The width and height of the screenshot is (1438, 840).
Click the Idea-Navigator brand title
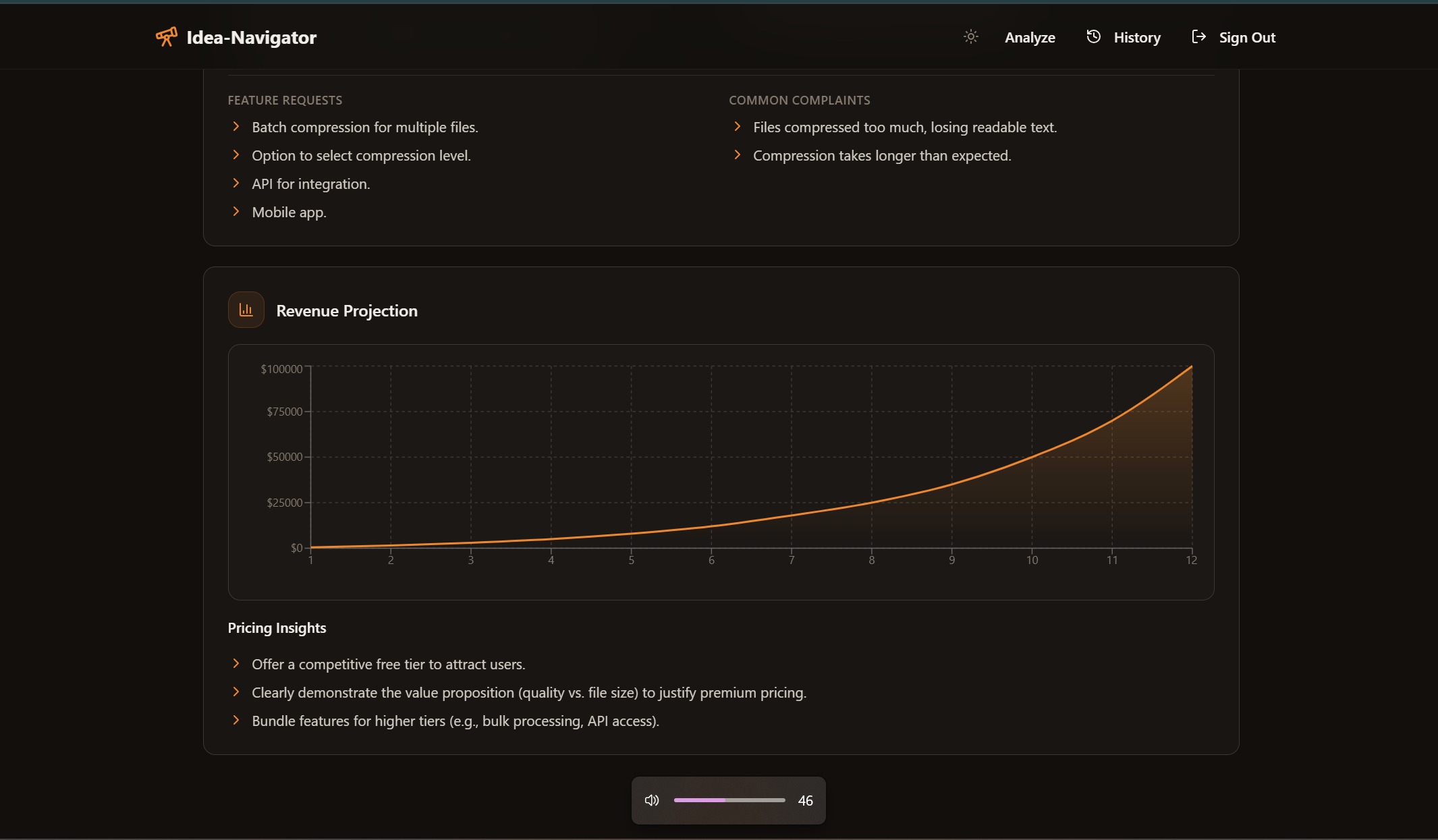coord(251,38)
